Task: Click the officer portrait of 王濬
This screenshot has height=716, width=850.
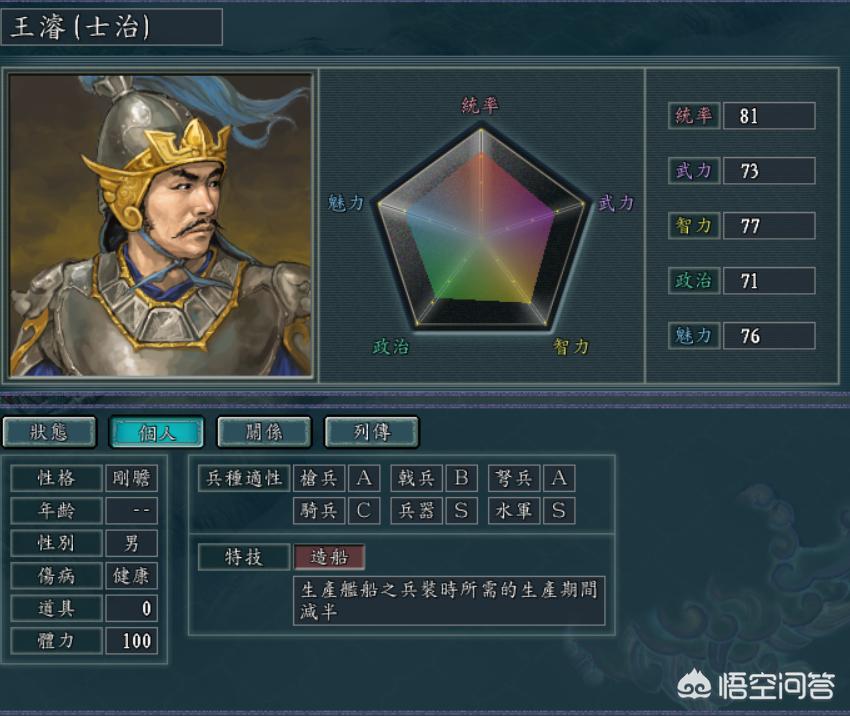Action: [160, 225]
